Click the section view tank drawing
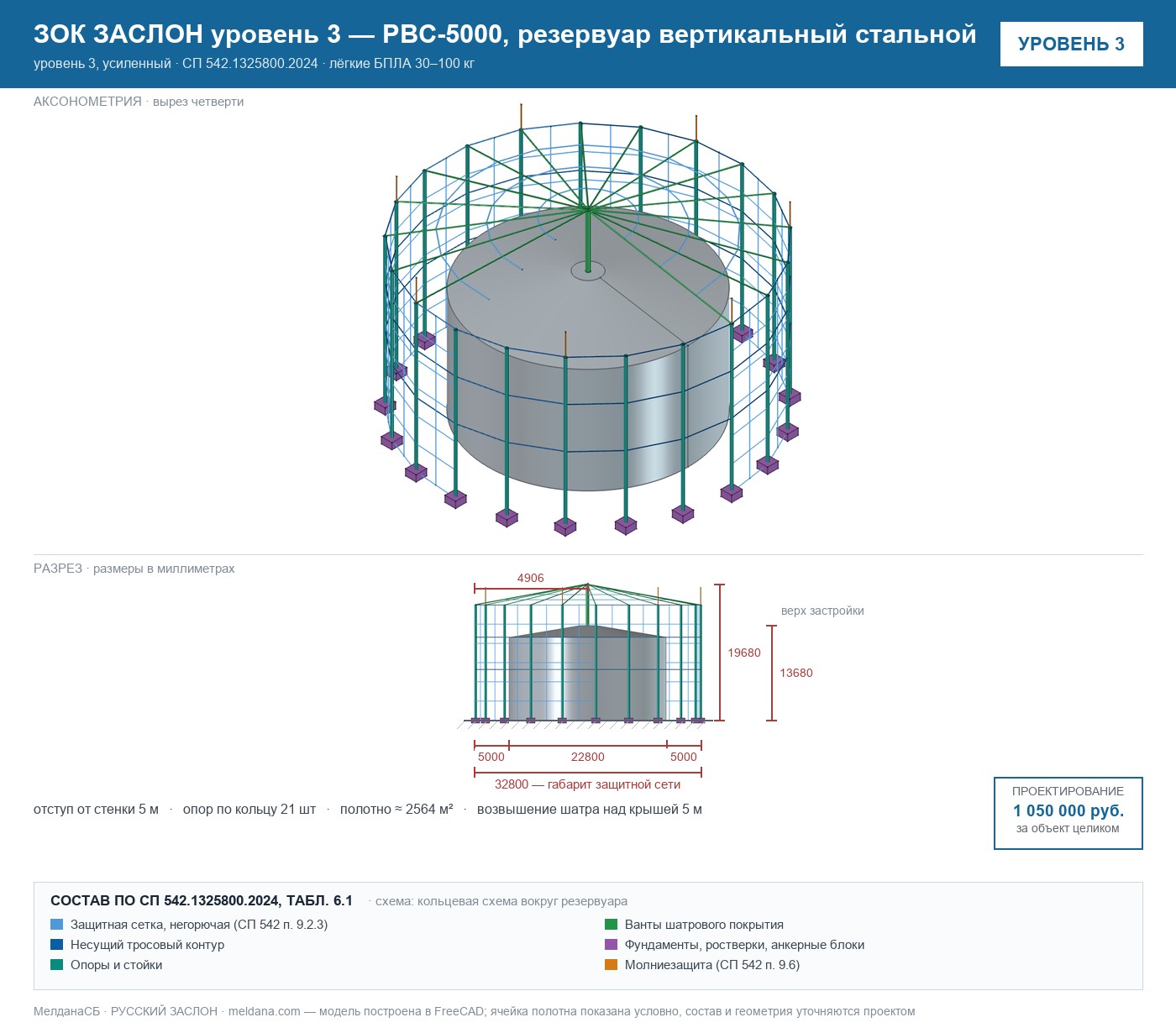The width and height of the screenshot is (1176, 1033). coord(588,673)
